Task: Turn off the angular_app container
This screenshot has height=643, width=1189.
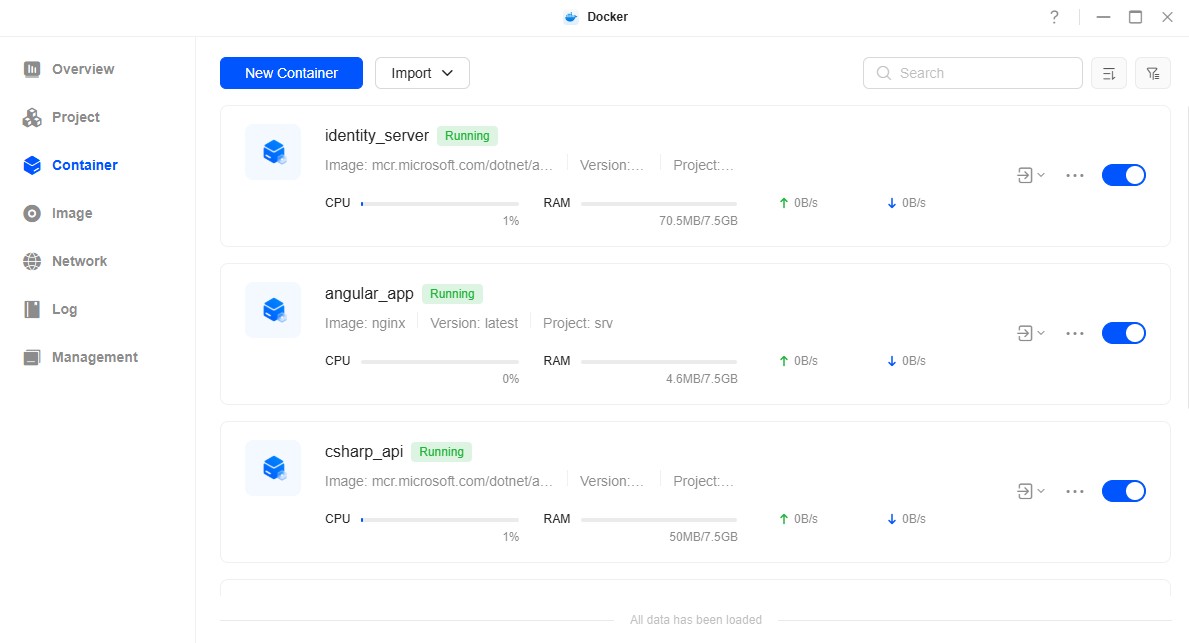Action: click(1123, 333)
